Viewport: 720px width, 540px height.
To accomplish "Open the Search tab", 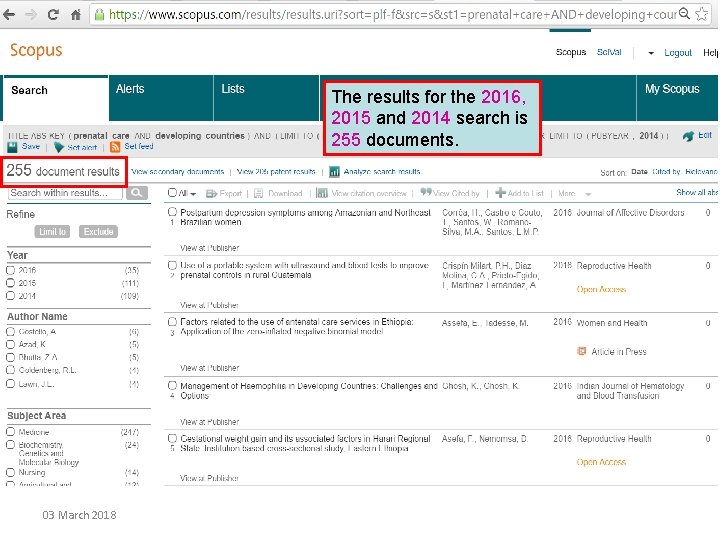I will [55, 98].
